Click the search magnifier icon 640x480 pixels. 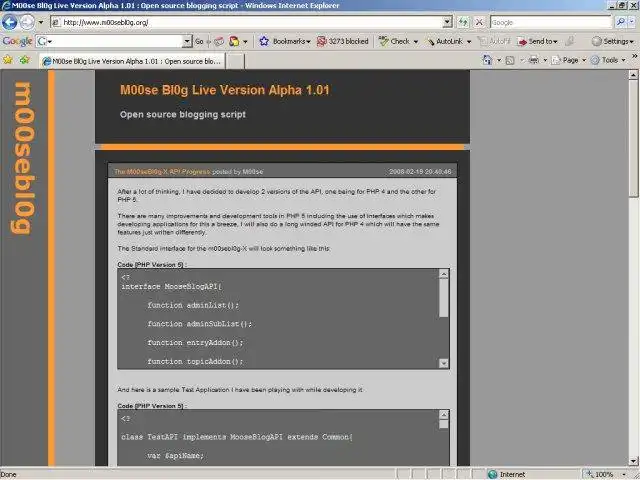click(620, 22)
